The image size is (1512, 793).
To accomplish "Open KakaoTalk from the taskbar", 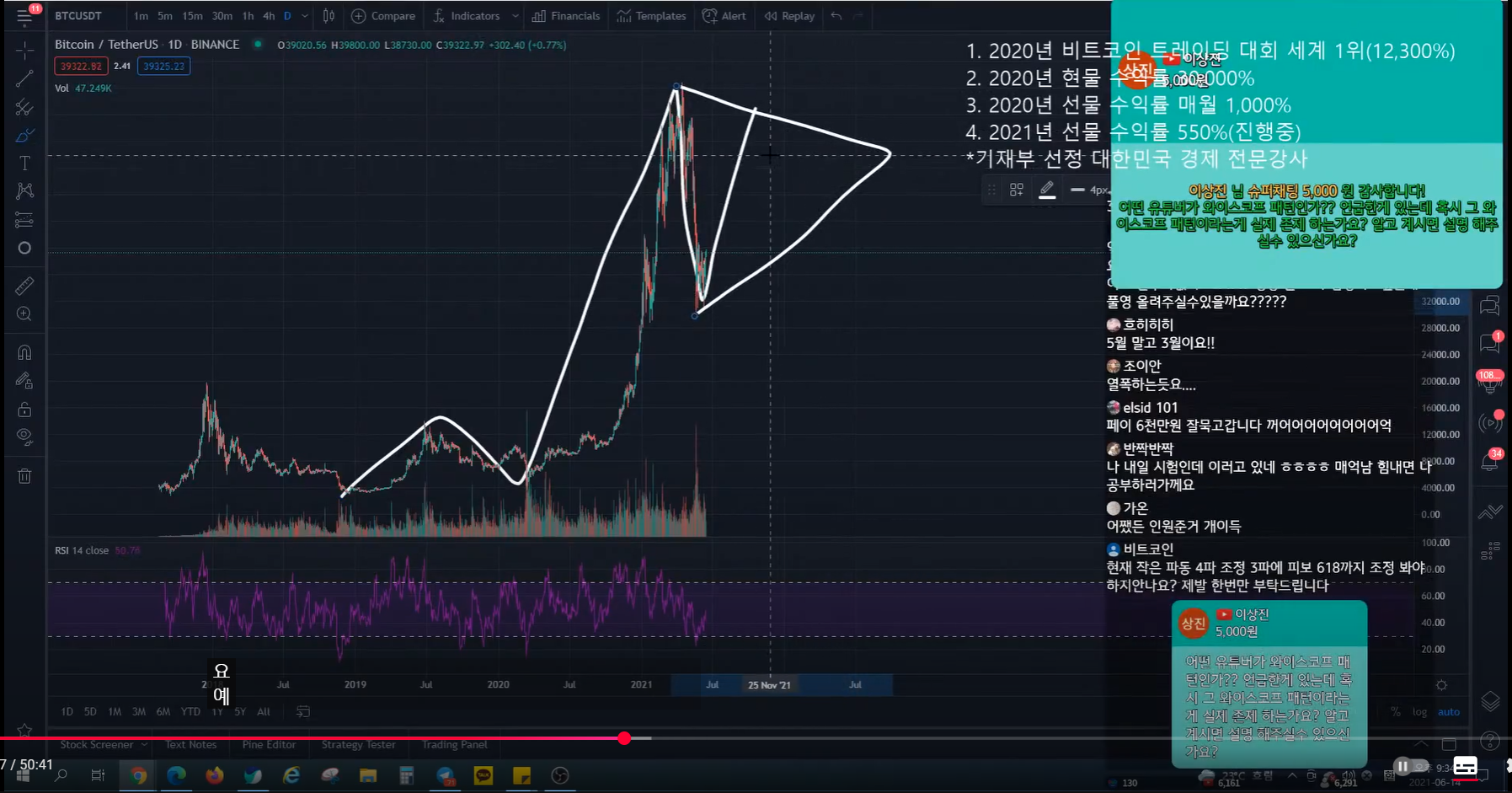I will coord(484,775).
